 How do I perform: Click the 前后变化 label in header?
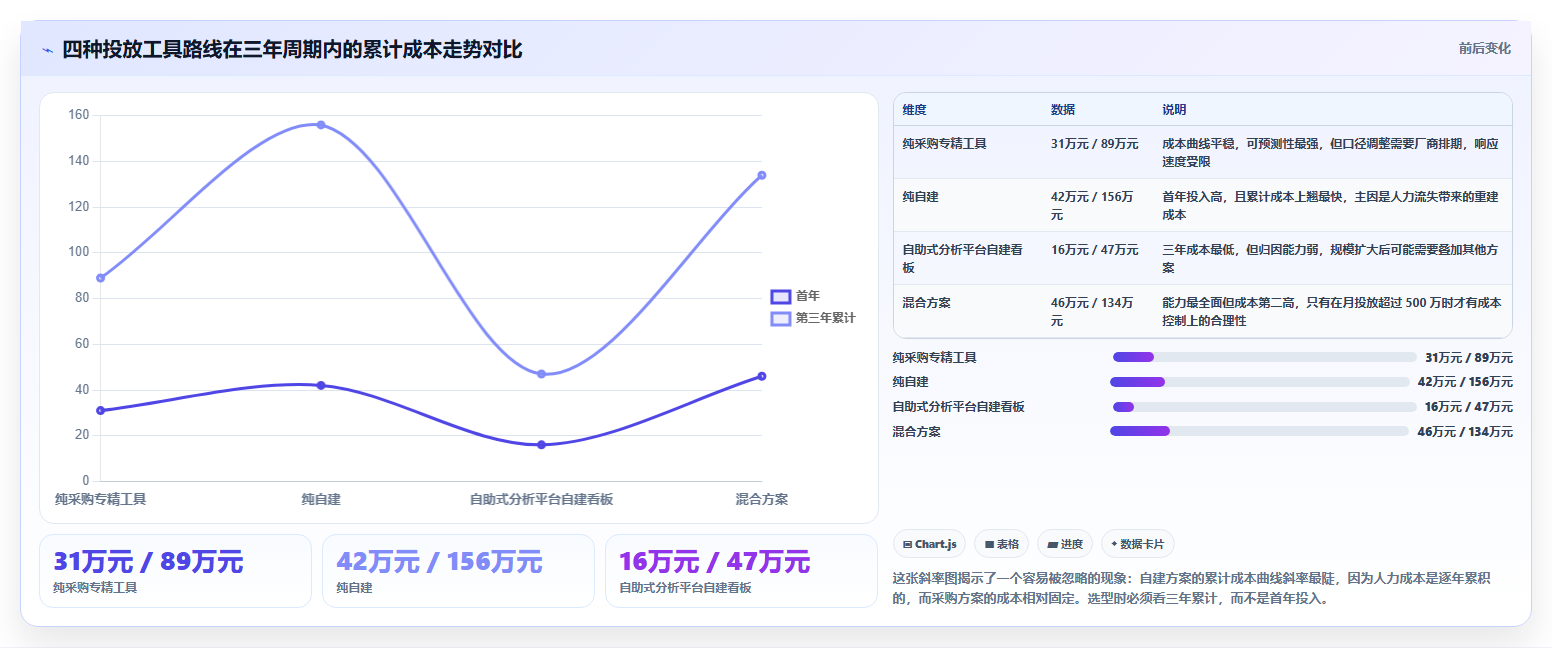tap(1484, 48)
